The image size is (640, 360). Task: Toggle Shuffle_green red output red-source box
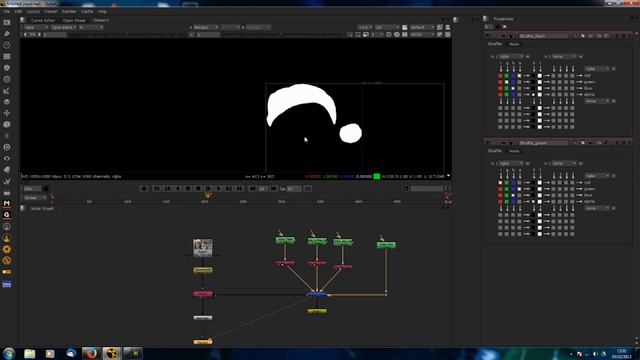click(500, 182)
